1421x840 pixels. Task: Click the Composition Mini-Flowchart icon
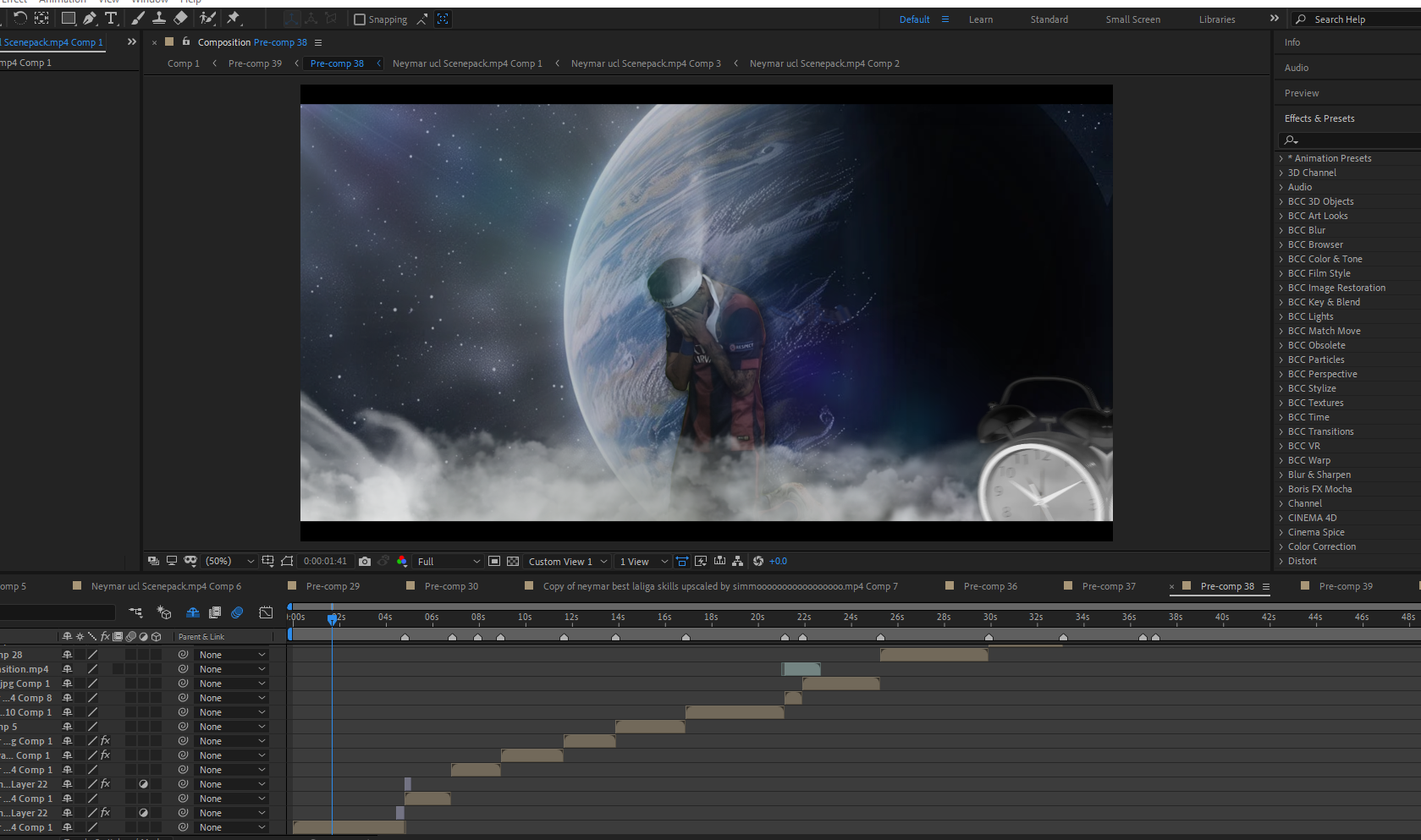tap(135, 612)
